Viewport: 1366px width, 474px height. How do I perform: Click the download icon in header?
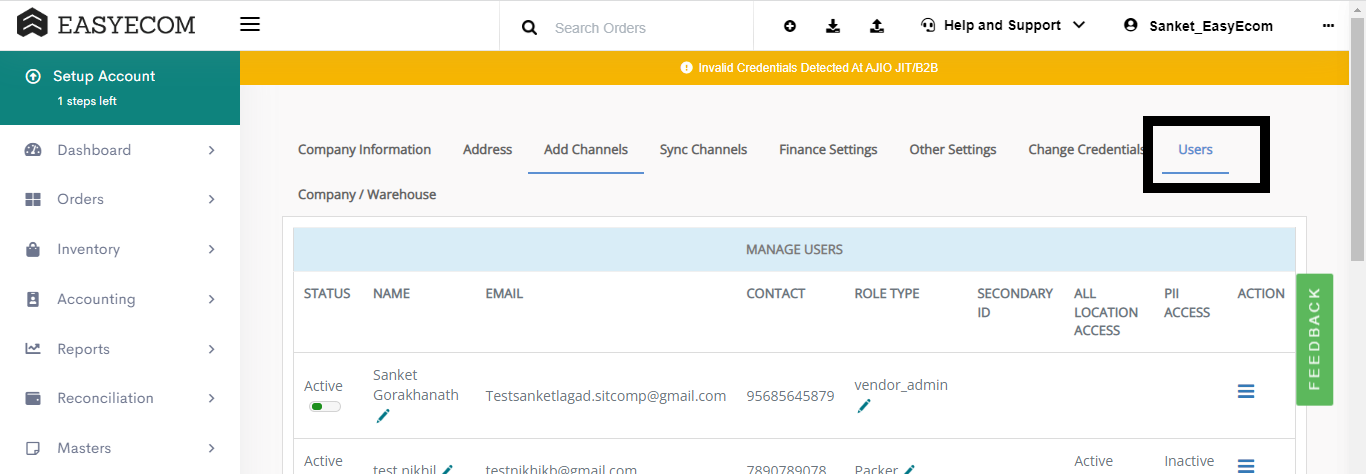tap(833, 26)
